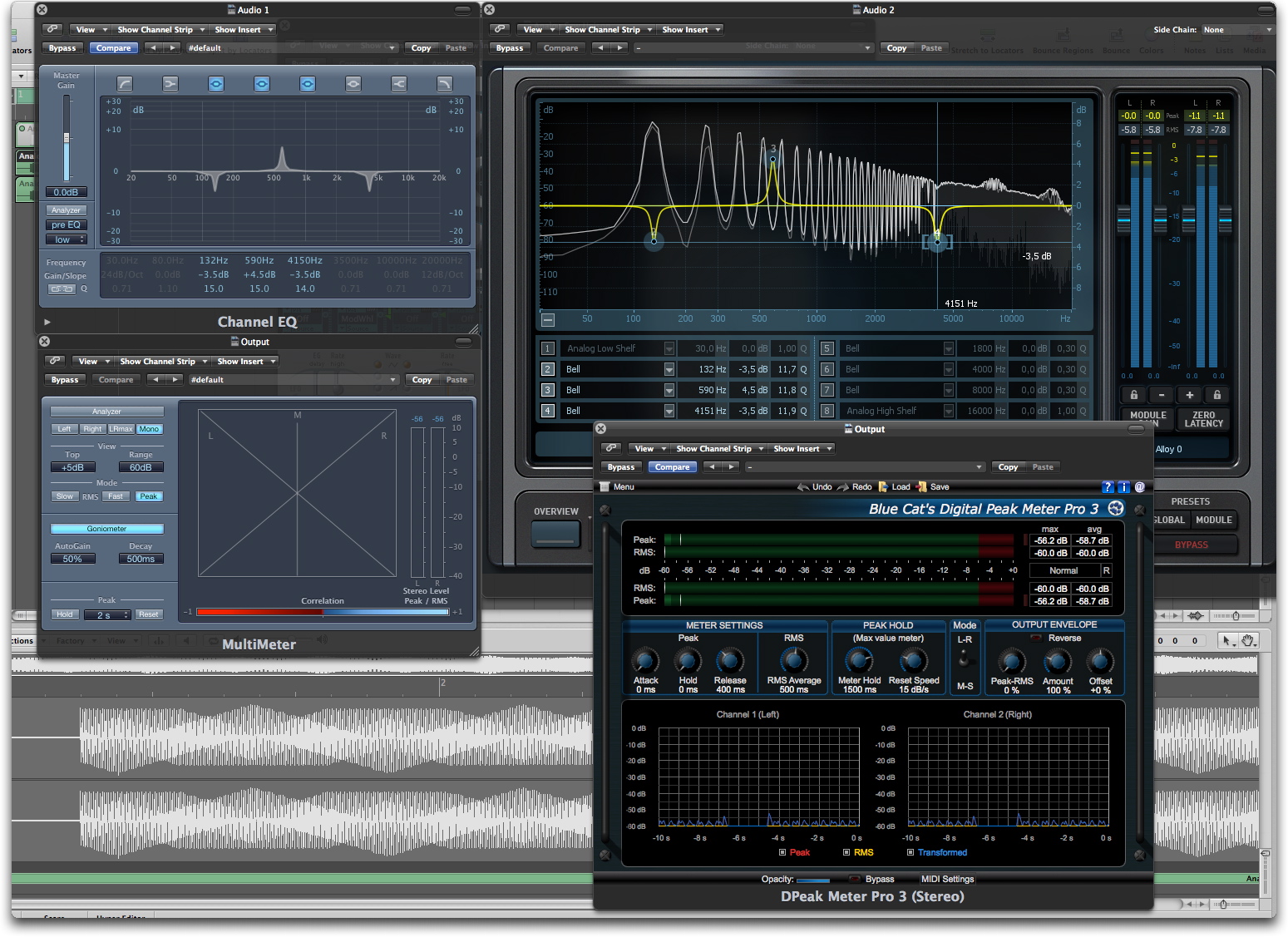Screen dimensions: 1288x937
Task: Click link icon in Audio 1 window
Action: [x=52, y=29]
